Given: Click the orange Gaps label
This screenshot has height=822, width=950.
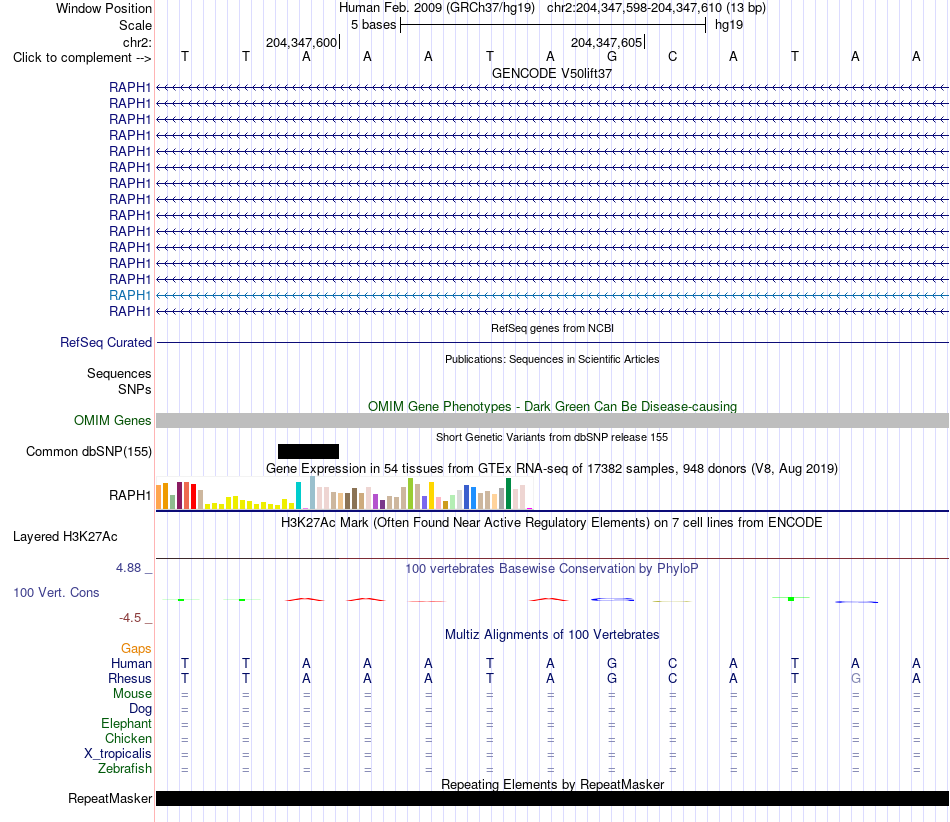Looking at the screenshot, I should (136, 649).
